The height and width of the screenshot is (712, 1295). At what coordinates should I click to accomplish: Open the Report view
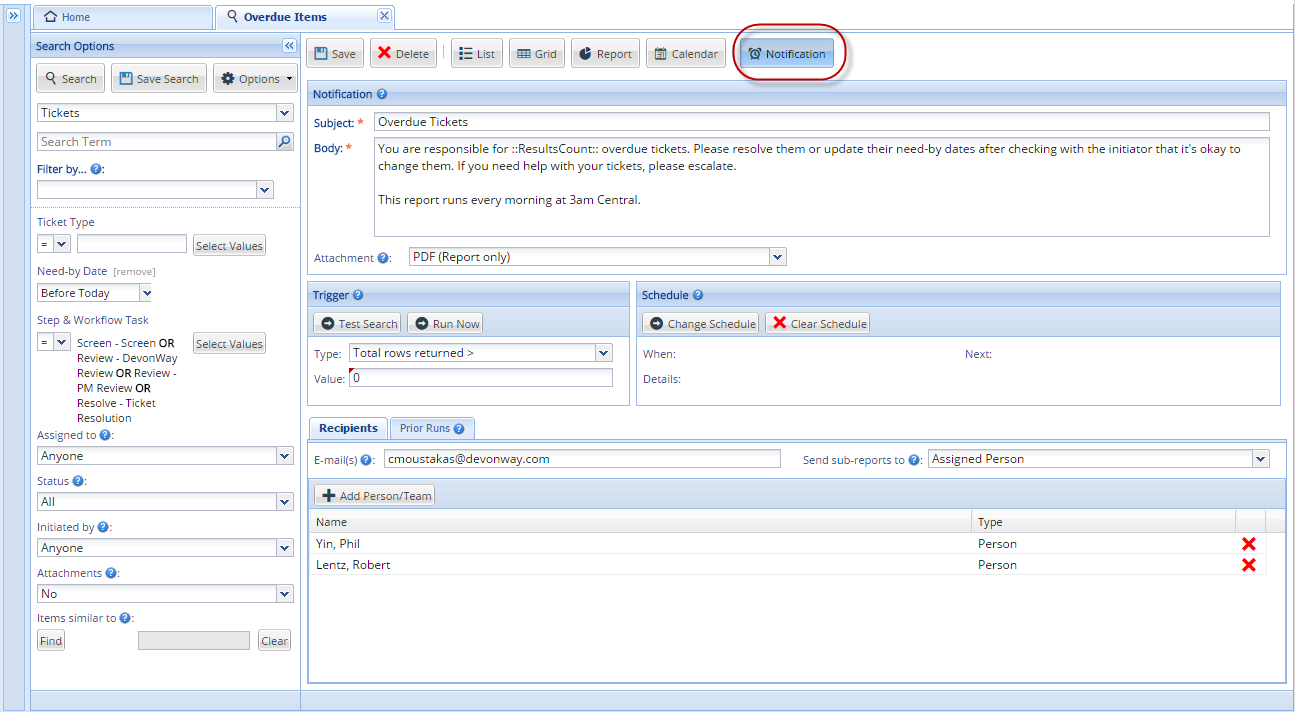[x=605, y=54]
